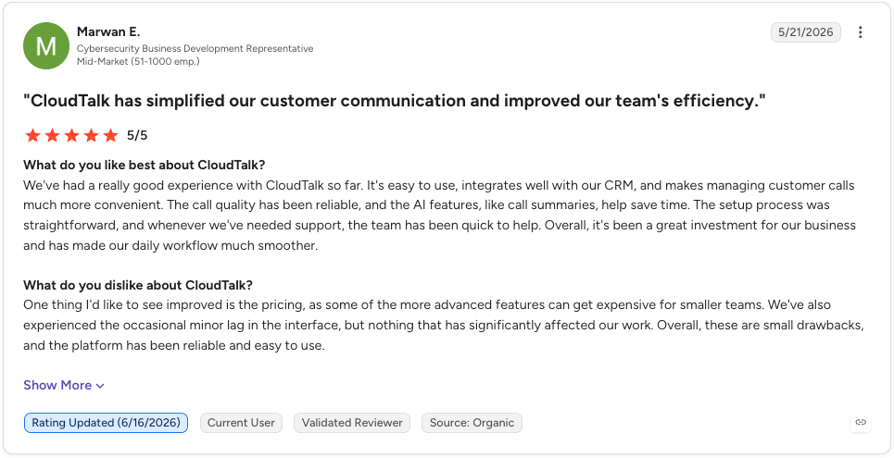Open the three-dot review options menu
This screenshot has width=894, height=458.
[x=860, y=33]
